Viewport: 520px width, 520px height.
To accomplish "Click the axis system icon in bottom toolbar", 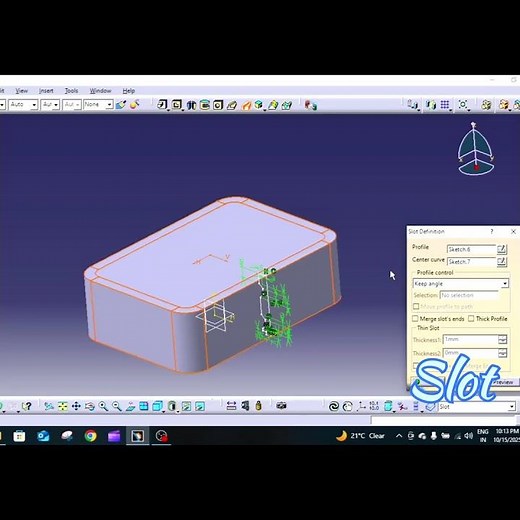I will (x=362, y=406).
